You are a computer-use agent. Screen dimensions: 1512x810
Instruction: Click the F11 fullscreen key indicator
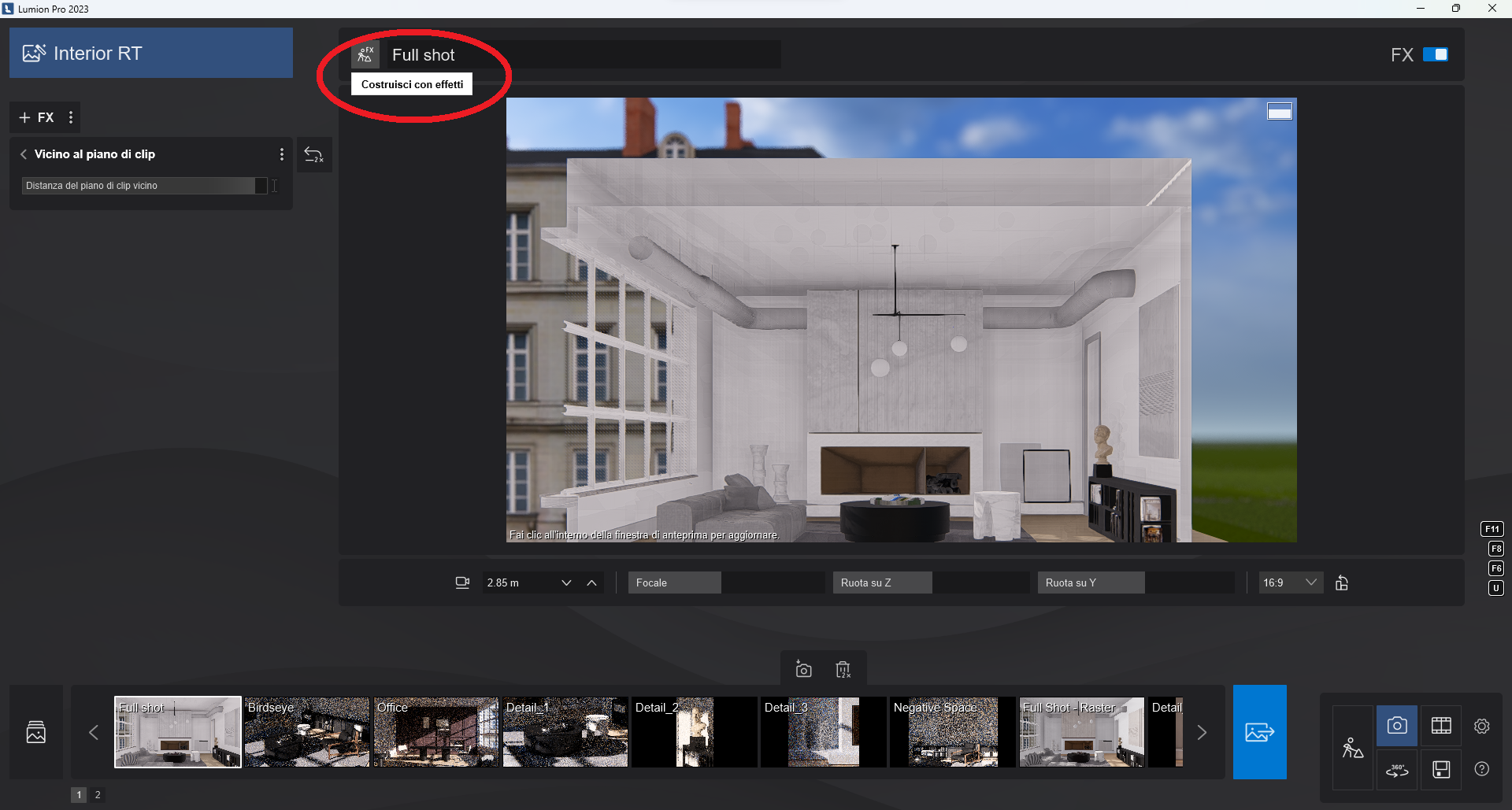click(x=1492, y=529)
